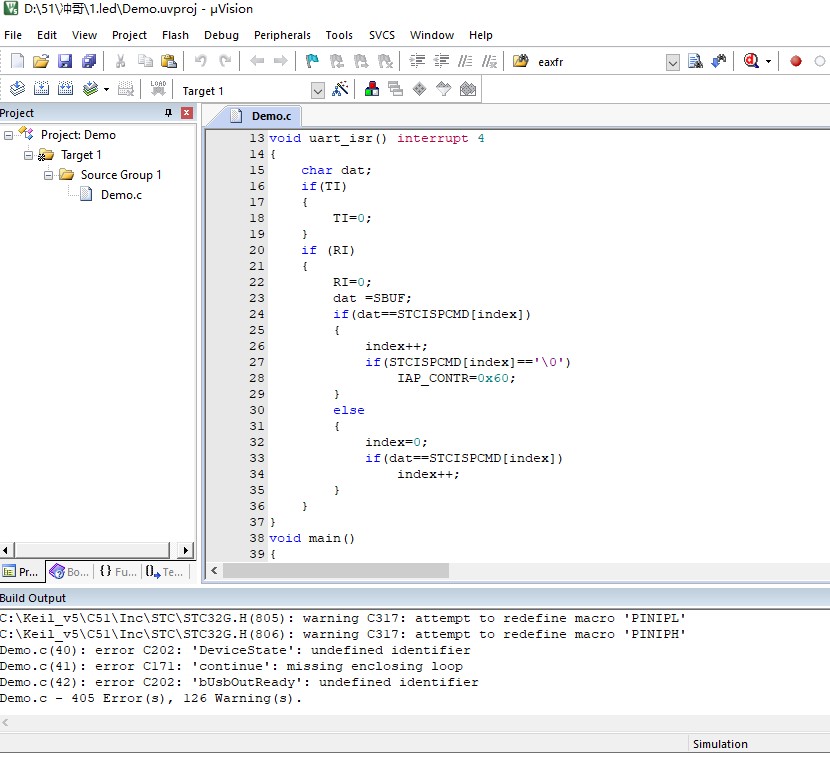Indent the selected lines

click(417, 61)
